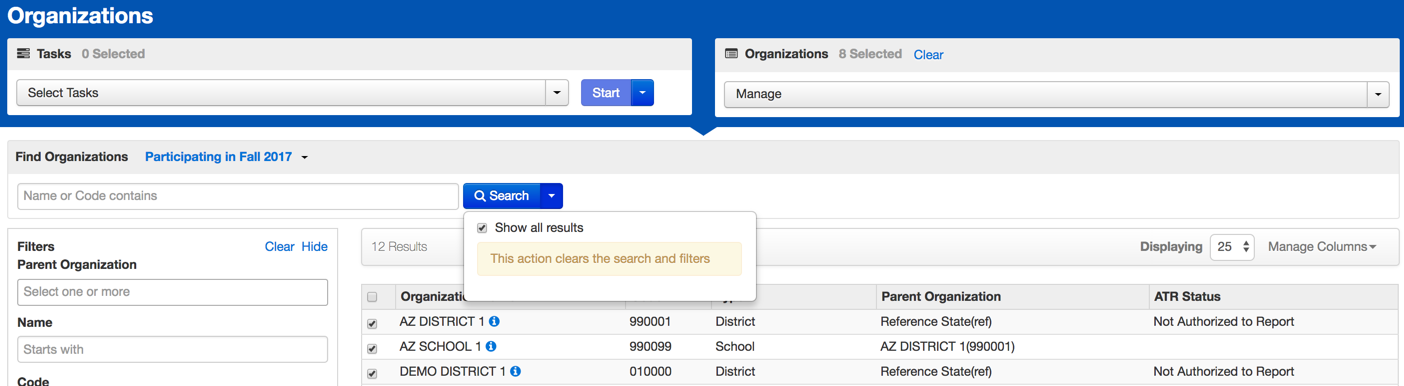Open the Manage Columns menu

tap(1322, 247)
